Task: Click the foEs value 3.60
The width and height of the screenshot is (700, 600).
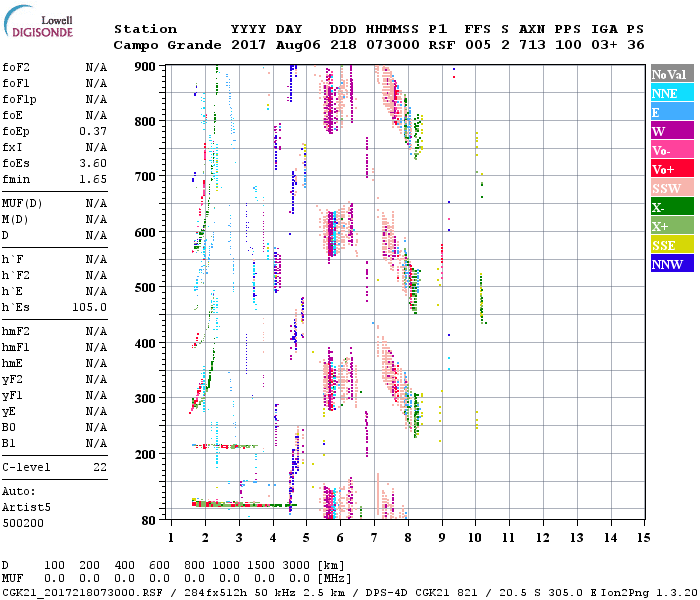Action: (93, 163)
